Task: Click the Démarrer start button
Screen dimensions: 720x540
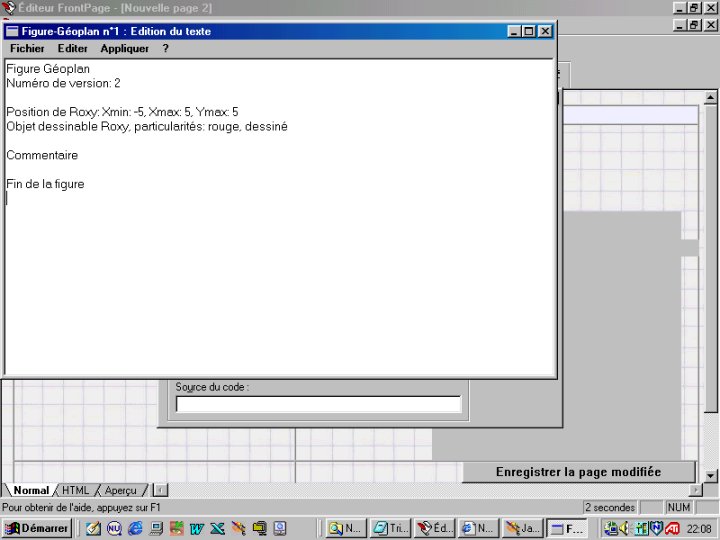Action: pyautogui.click(x=37, y=529)
